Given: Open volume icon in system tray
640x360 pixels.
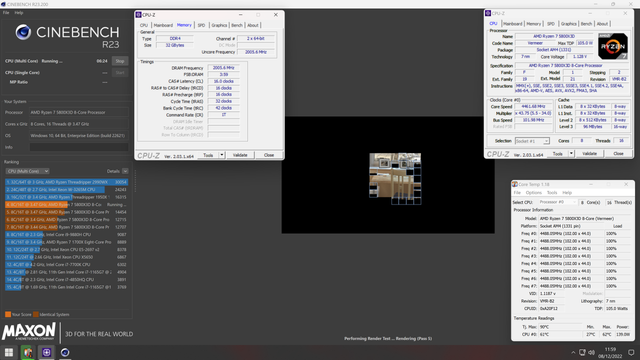Looking at the screenshot, I should pos(591,352).
